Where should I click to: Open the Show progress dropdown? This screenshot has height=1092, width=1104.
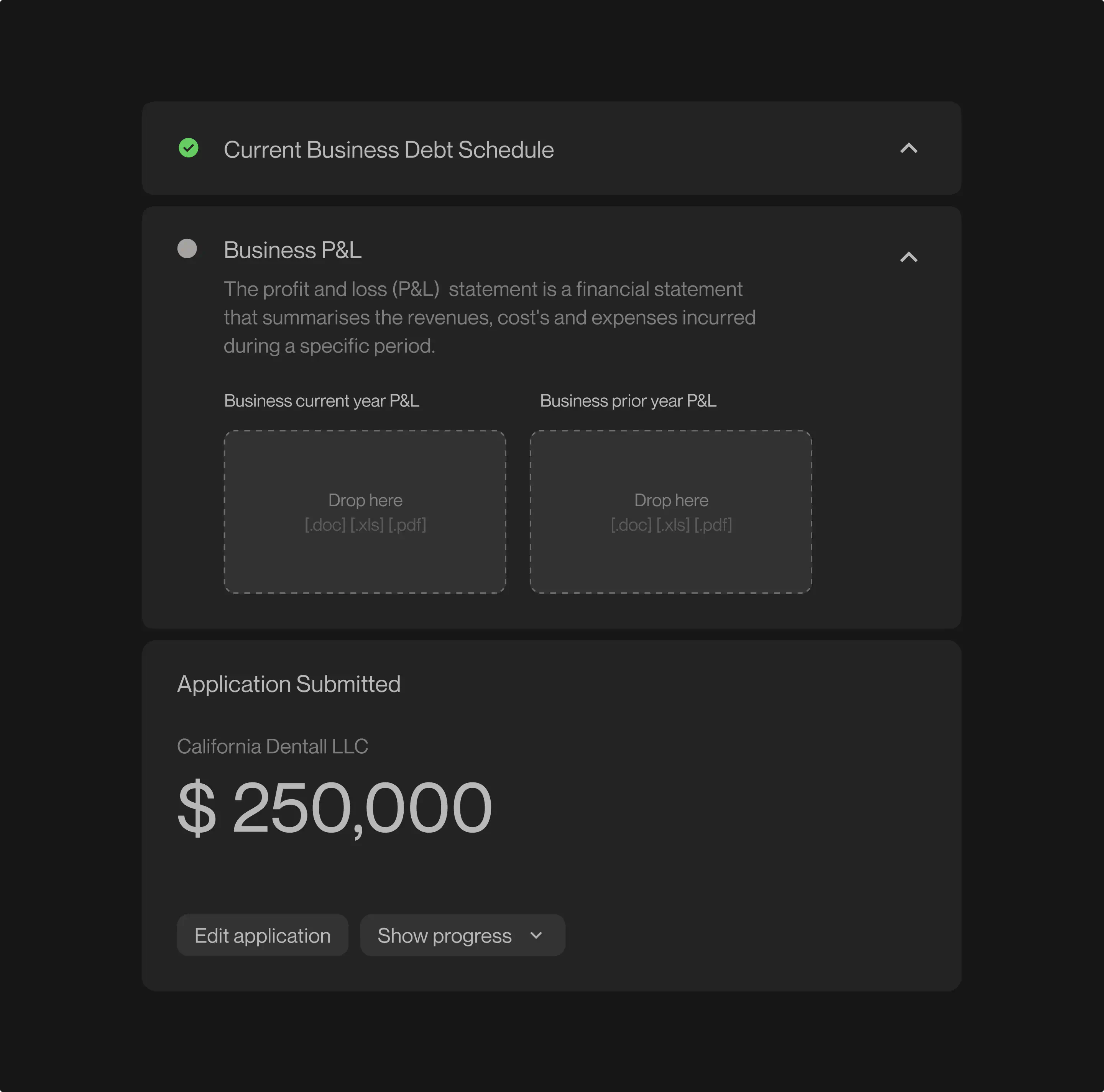(x=462, y=936)
